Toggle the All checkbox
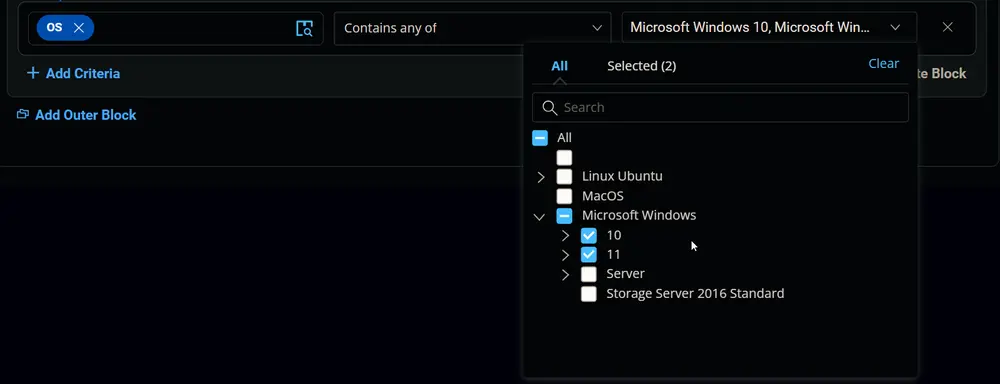Screen dimensions: 1000x384 pos(540,138)
